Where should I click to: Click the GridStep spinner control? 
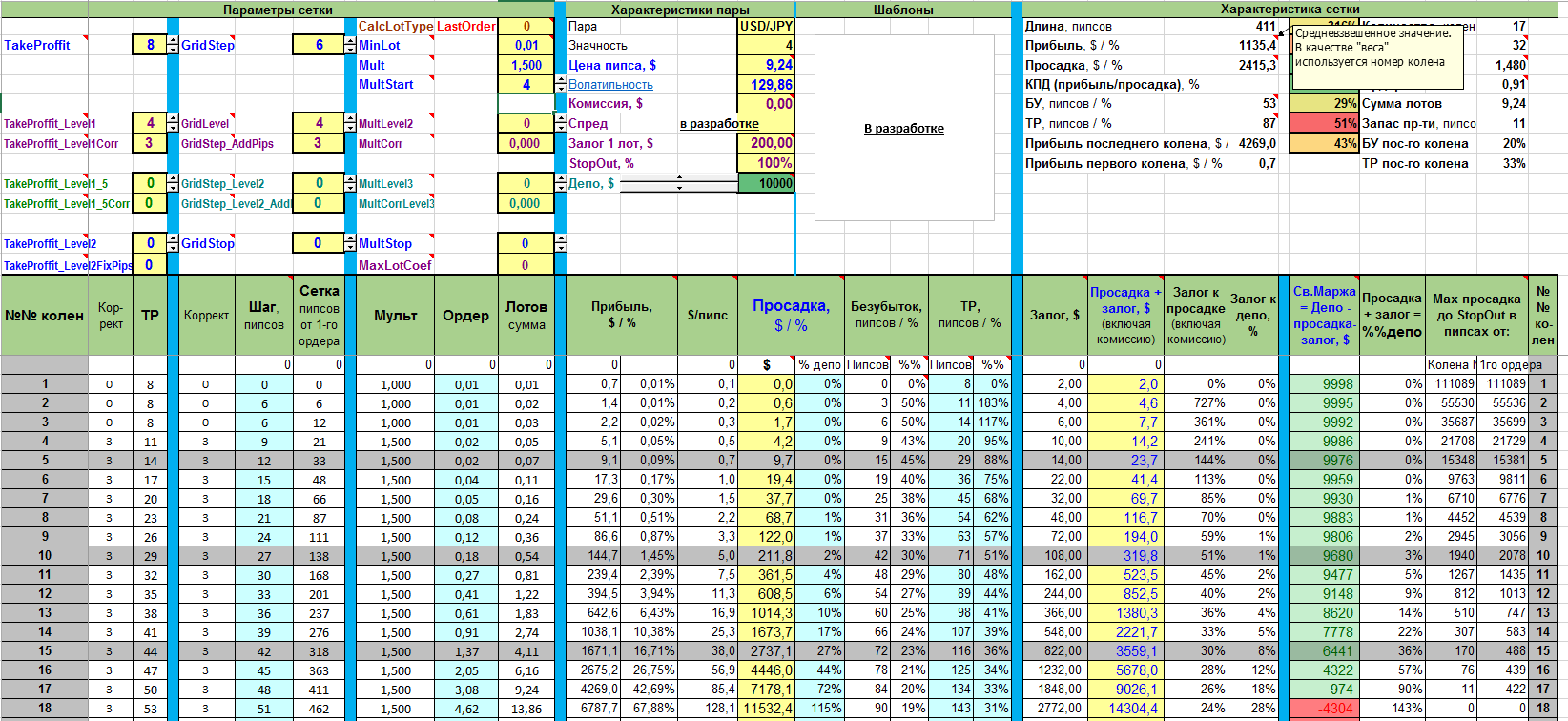click(351, 45)
